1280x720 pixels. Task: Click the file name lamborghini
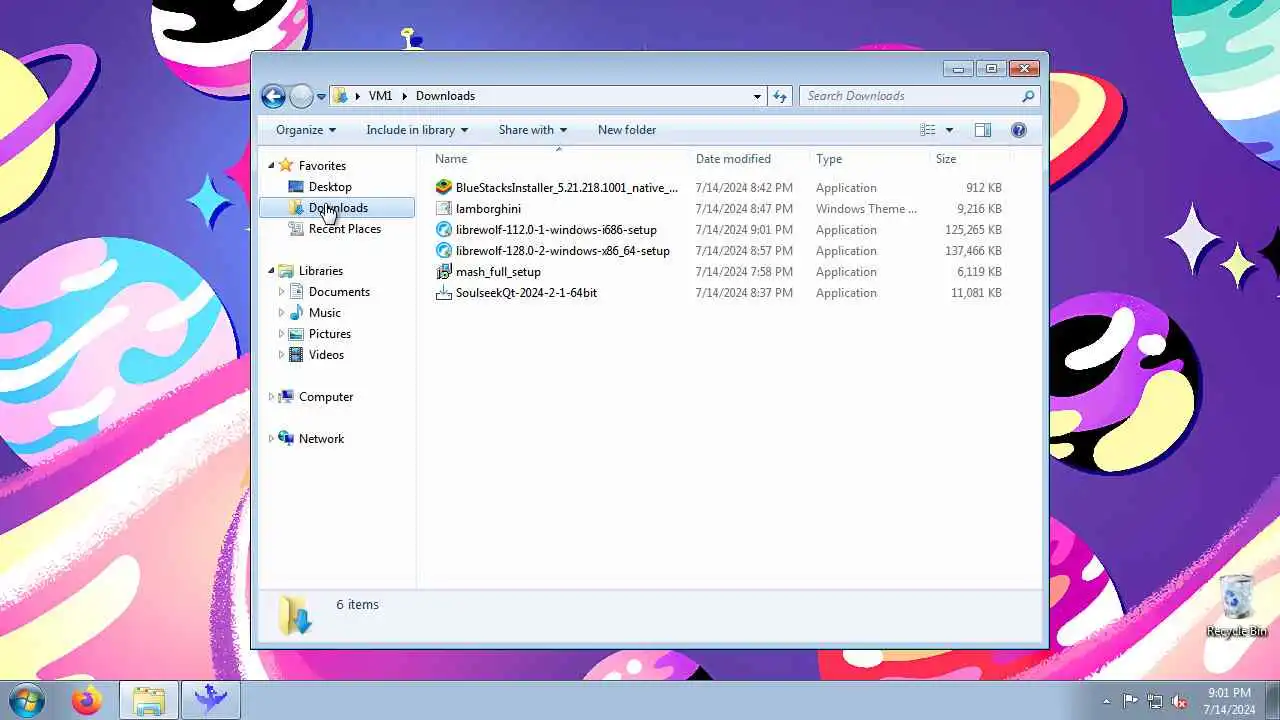(488, 209)
